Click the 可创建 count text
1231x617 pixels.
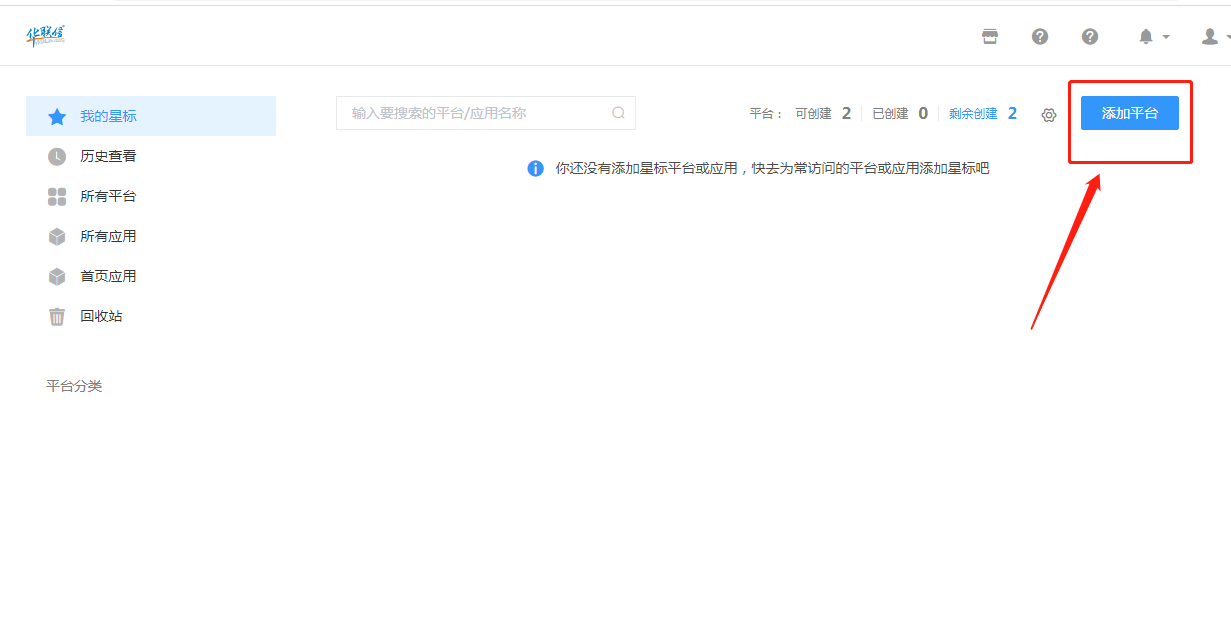pos(823,114)
